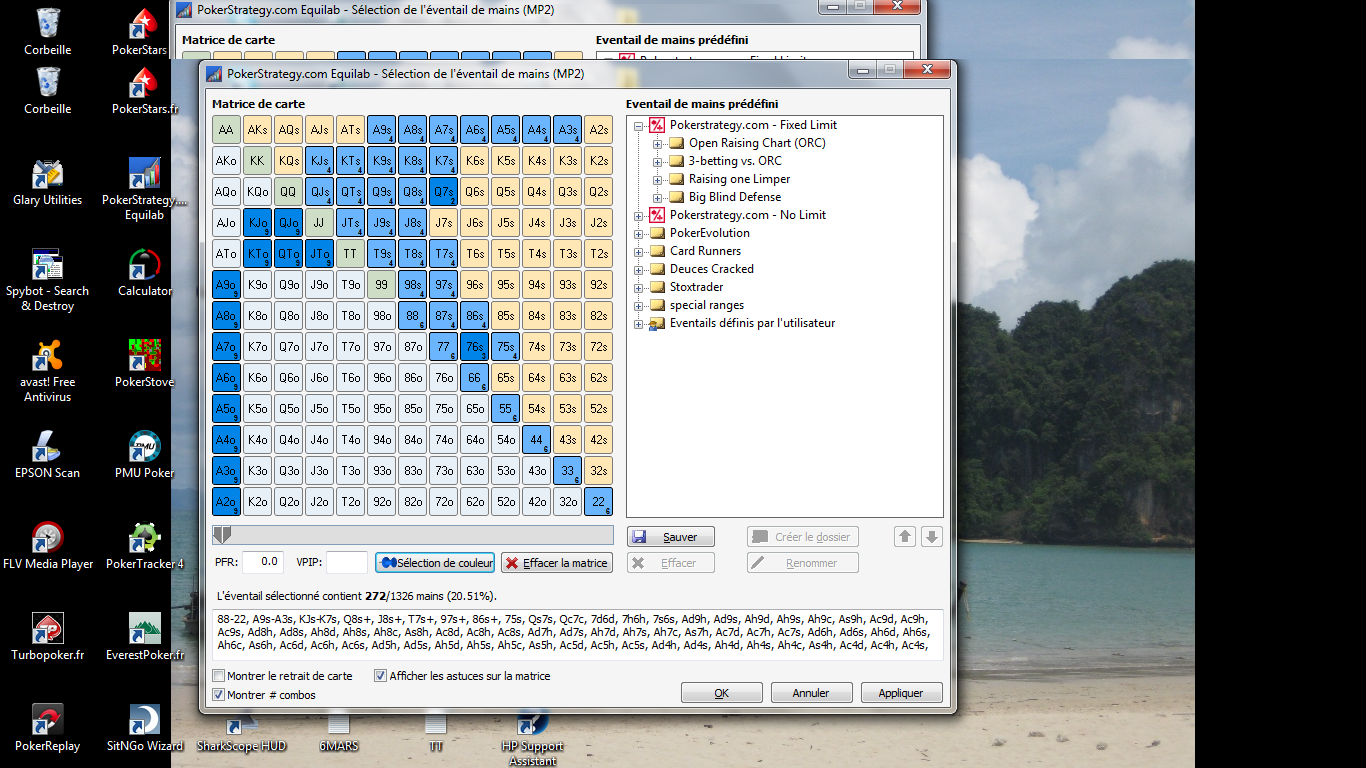Image resolution: width=1366 pixels, height=768 pixels.
Task: Toggle the A2o hand cell
Action: tap(226, 502)
